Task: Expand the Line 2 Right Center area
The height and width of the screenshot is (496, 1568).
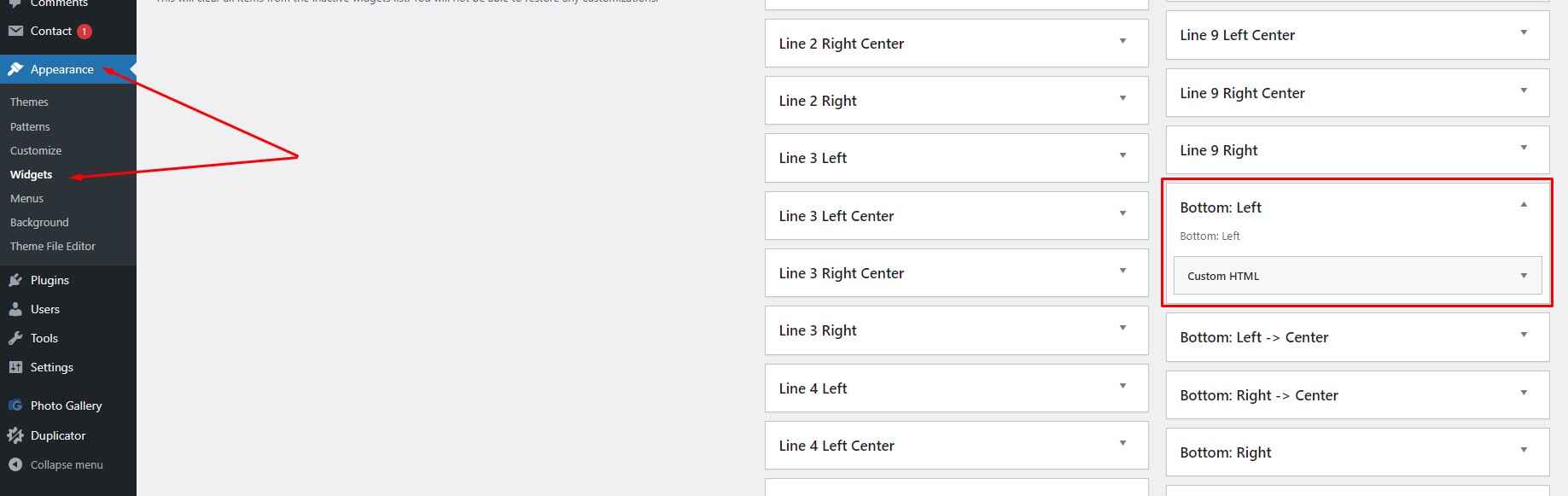Action: [x=1122, y=42]
